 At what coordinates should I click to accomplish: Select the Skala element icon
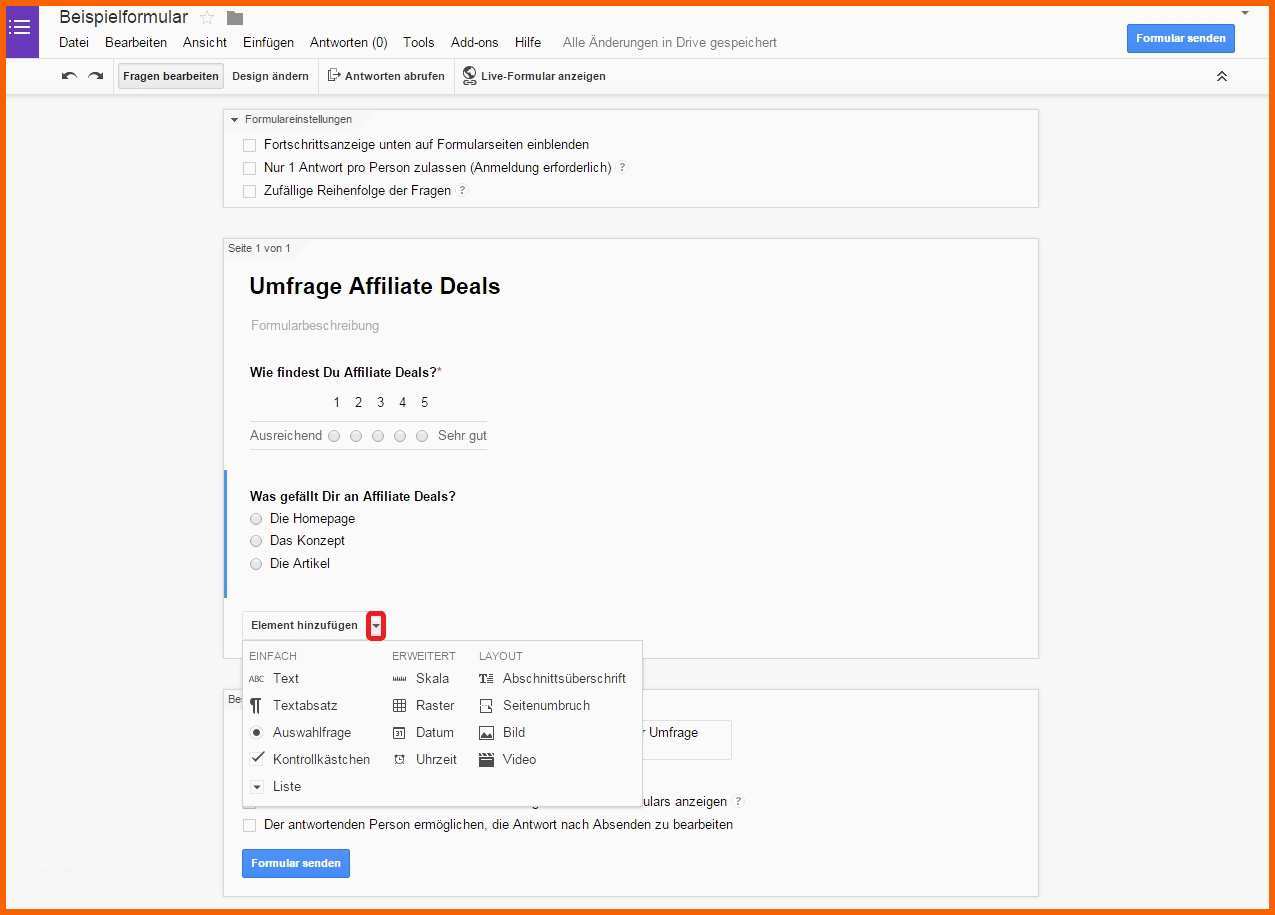(x=400, y=679)
